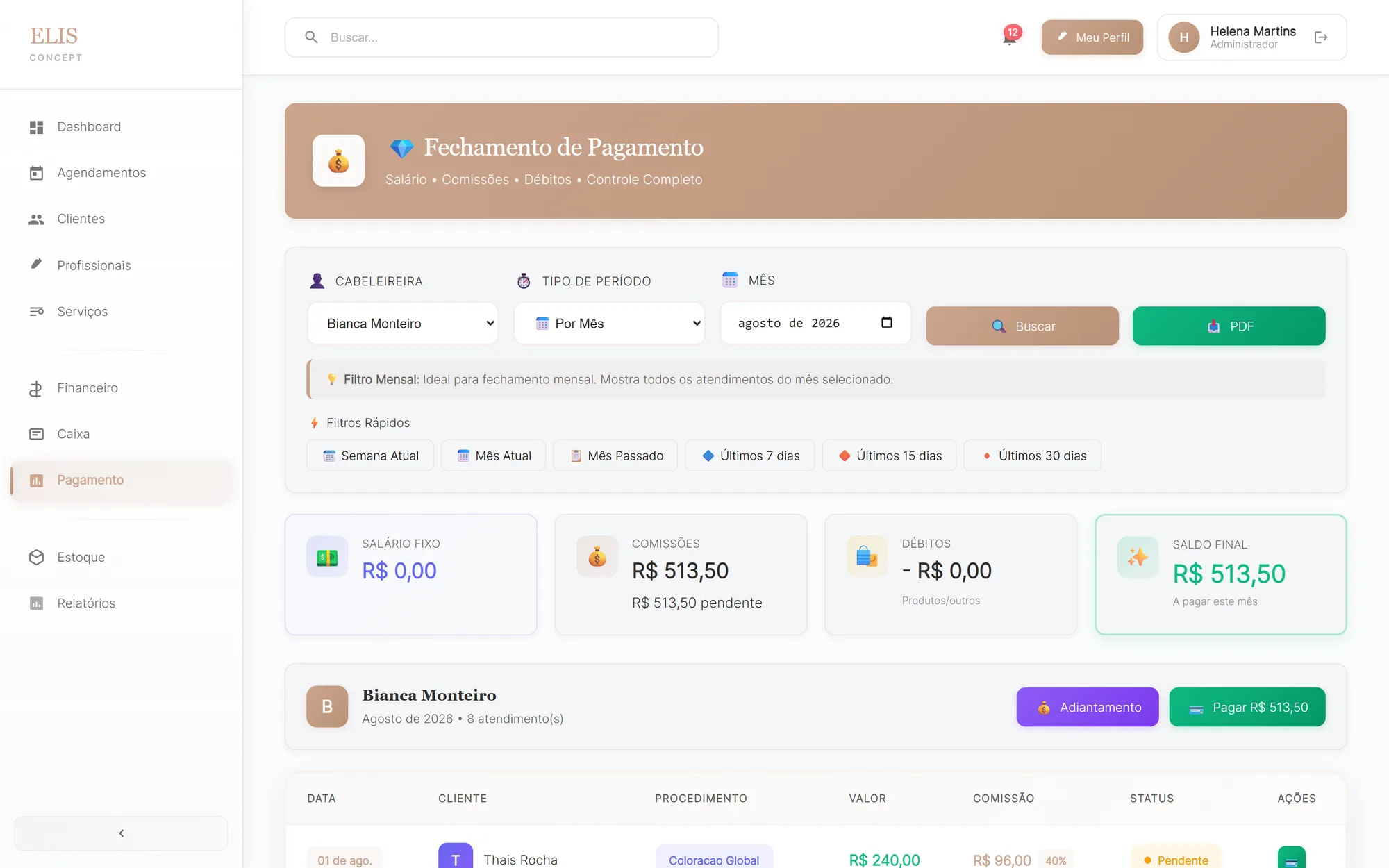
Task: Click the Financeiro currency icon
Action: point(36,388)
